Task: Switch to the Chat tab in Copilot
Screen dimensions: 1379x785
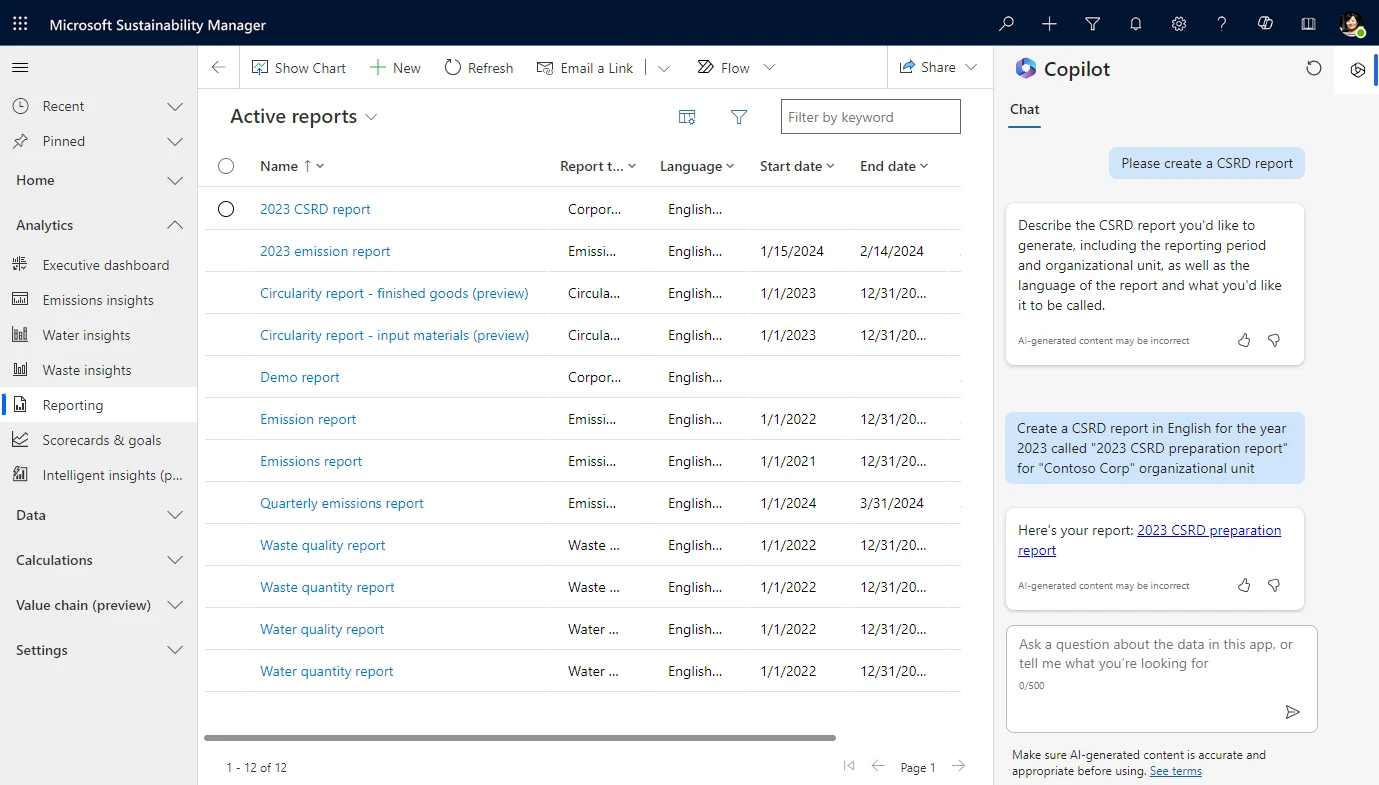Action: point(1024,109)
